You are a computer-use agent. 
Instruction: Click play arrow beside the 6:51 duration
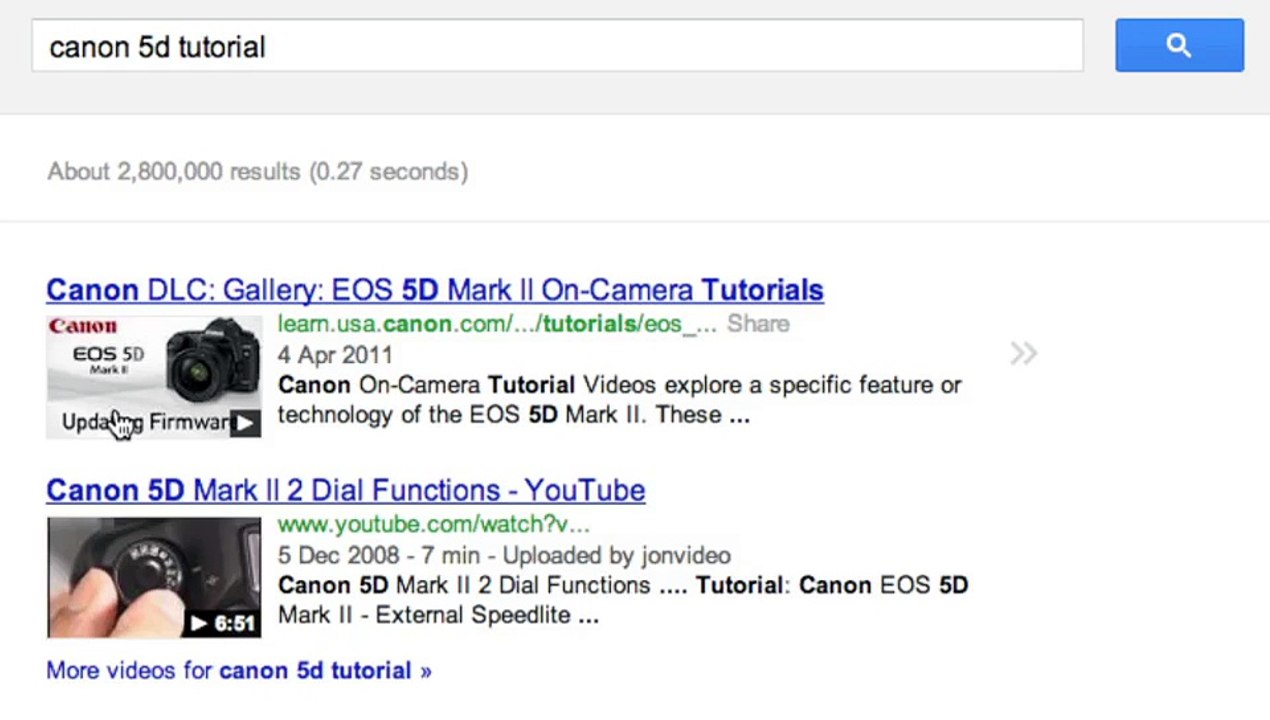click(200, 624)
